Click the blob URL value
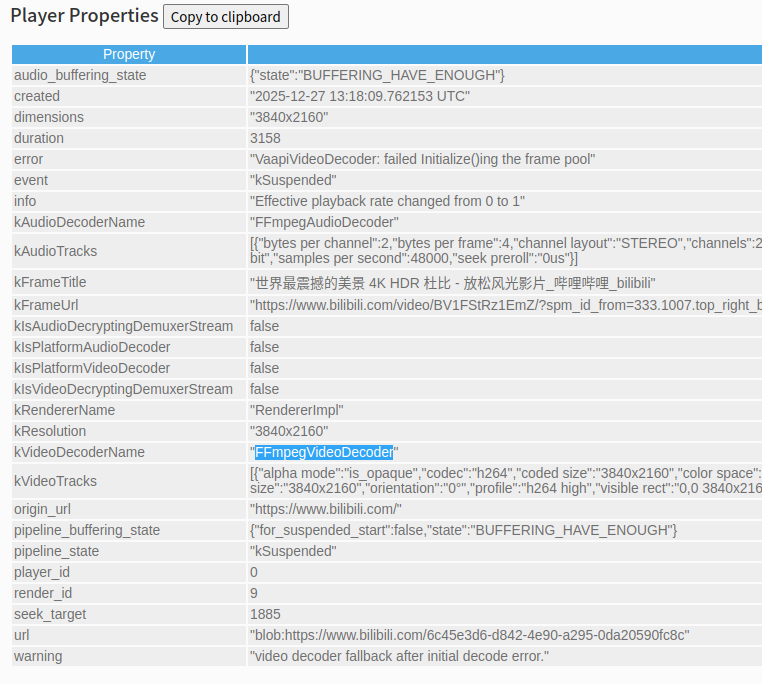This screenshot has width=762, height=684. [x=469, y=635]
